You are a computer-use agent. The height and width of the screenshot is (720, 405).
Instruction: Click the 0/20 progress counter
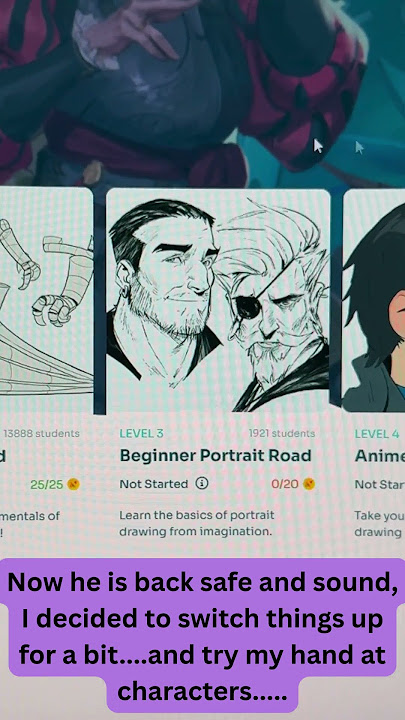(x=285, y=484)
